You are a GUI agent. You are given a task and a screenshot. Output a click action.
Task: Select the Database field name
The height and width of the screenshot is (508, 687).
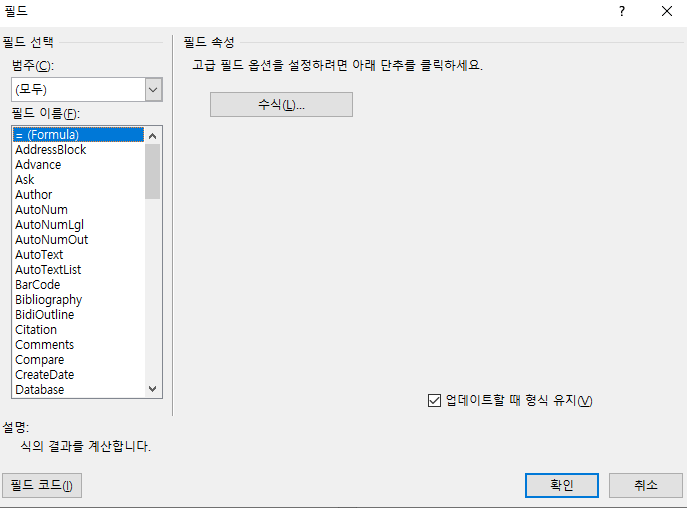[x=39, y=390]
